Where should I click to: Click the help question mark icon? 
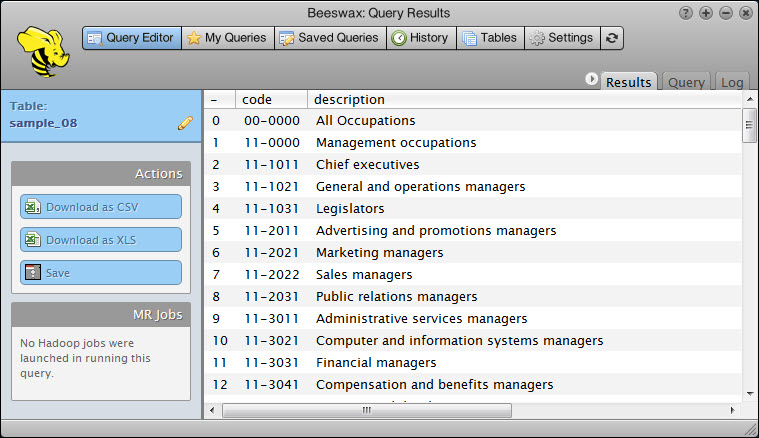(x=685, y=13)
